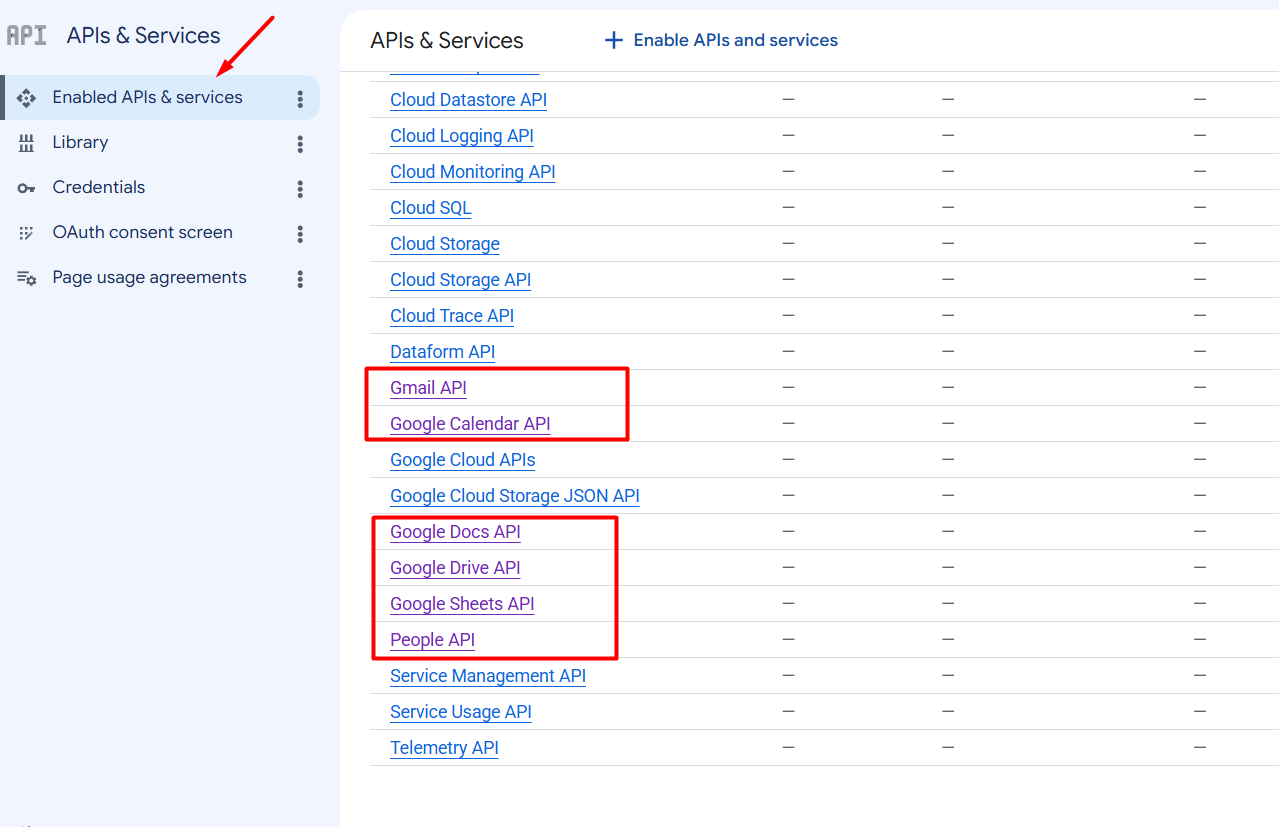Open the Telemetry API link
Screen dimensions: 1279x827
[x=445, y=748]
